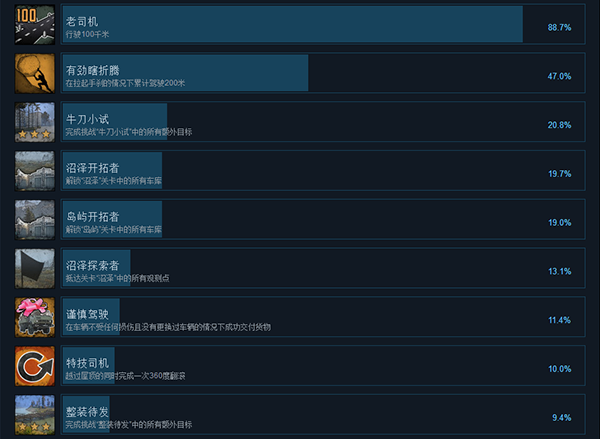This screenshot has height=439, width=600.
Task: Click the 老司机 achievement title
Action: coord(82,20)
